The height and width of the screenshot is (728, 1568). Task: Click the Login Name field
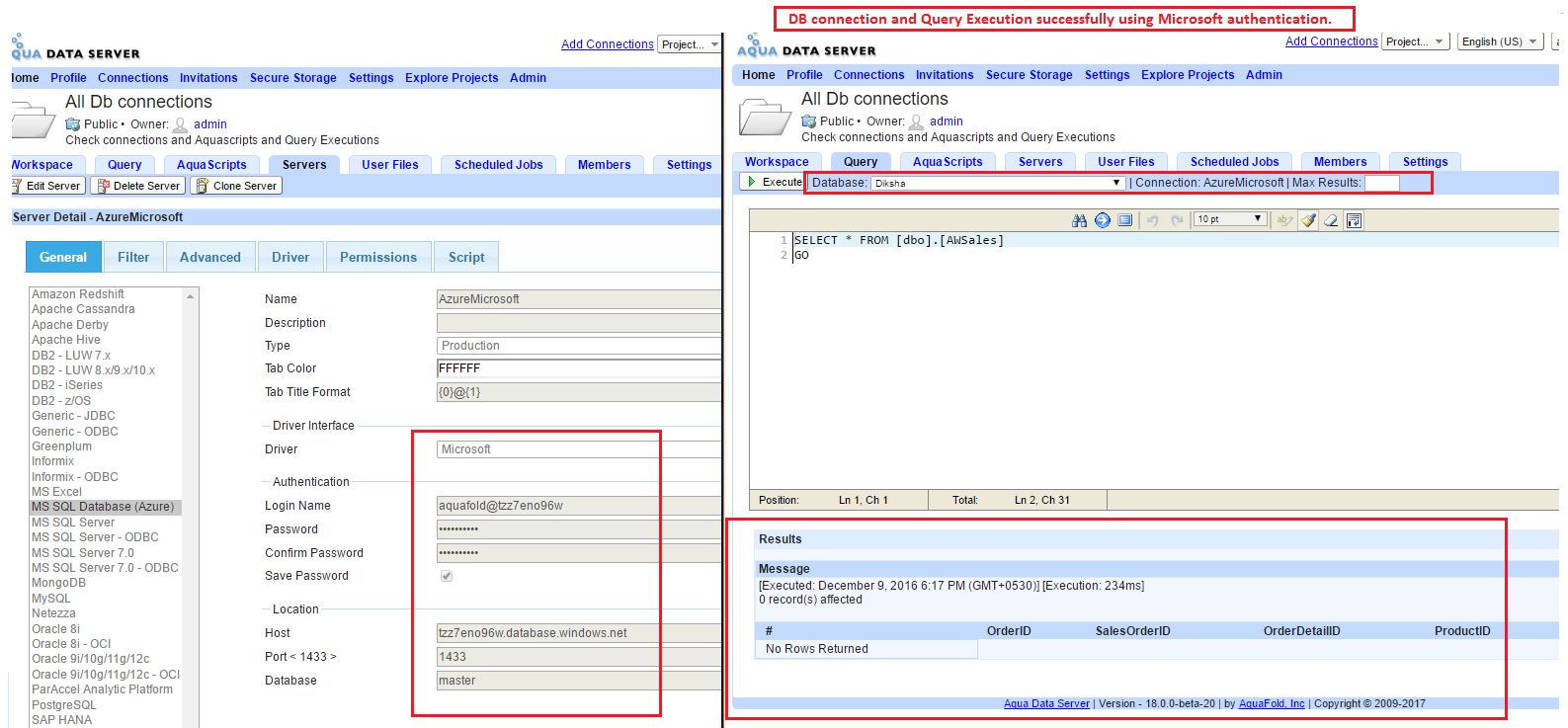[579, 506]
